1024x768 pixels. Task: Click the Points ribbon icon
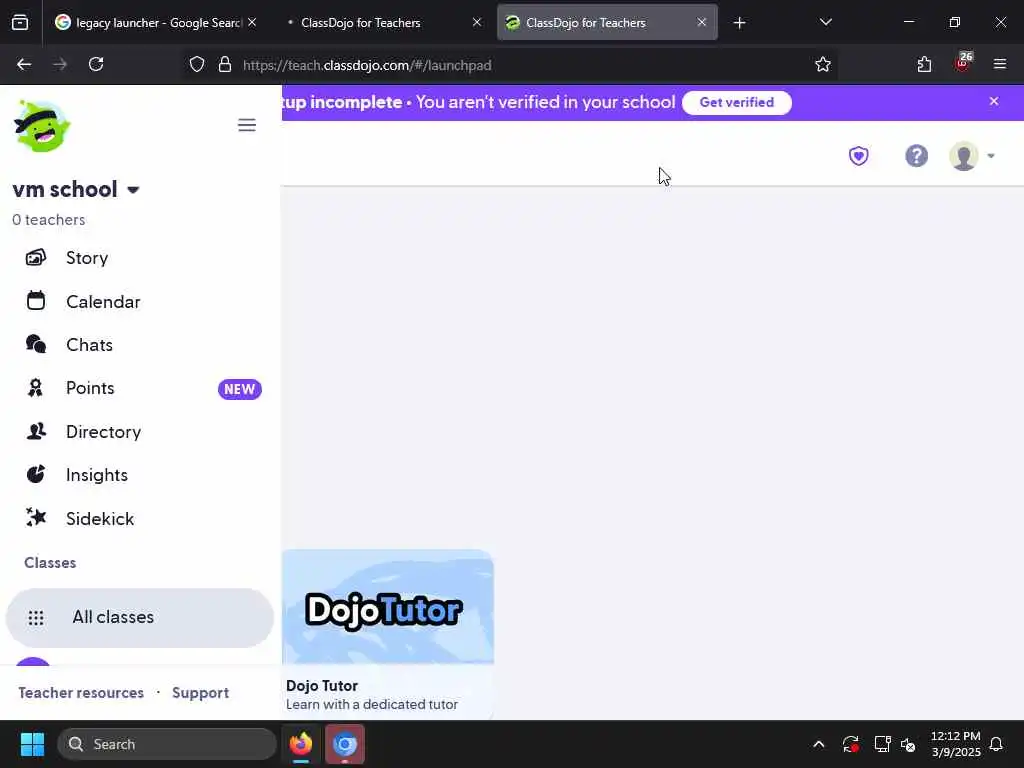click(x=35, y=388)
